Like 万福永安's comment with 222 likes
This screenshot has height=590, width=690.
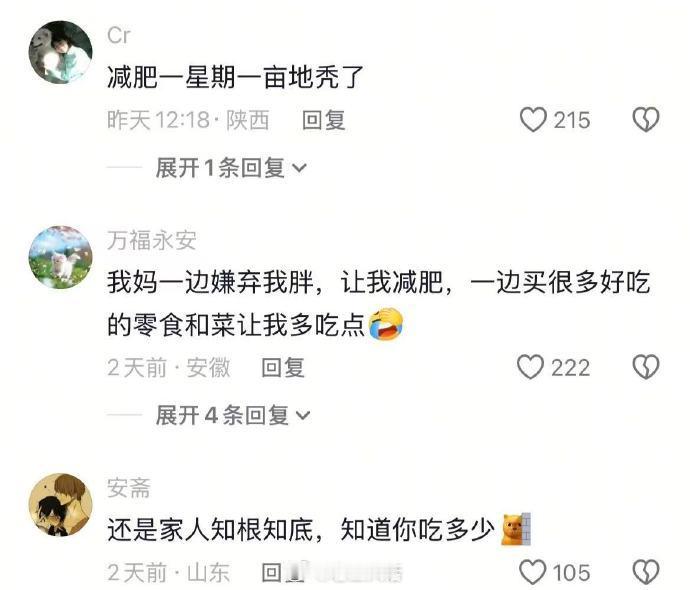(530, 367)
